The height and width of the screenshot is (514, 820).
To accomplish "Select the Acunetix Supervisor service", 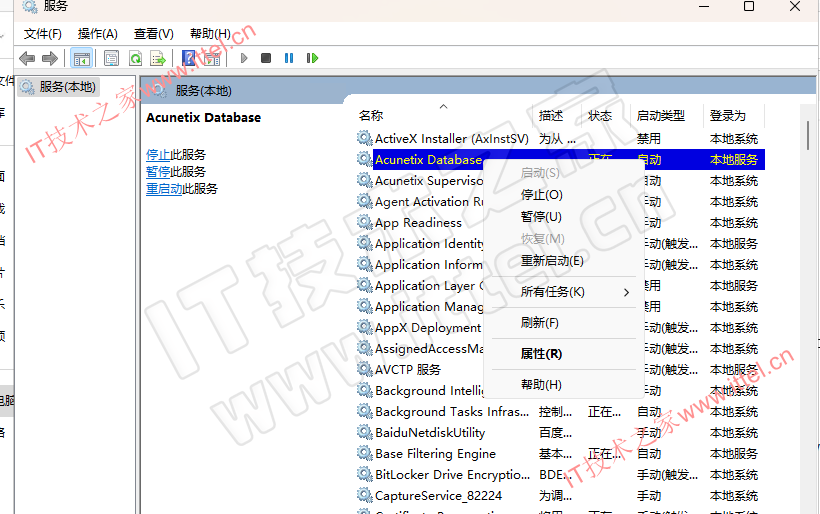I will pos(429,181).
